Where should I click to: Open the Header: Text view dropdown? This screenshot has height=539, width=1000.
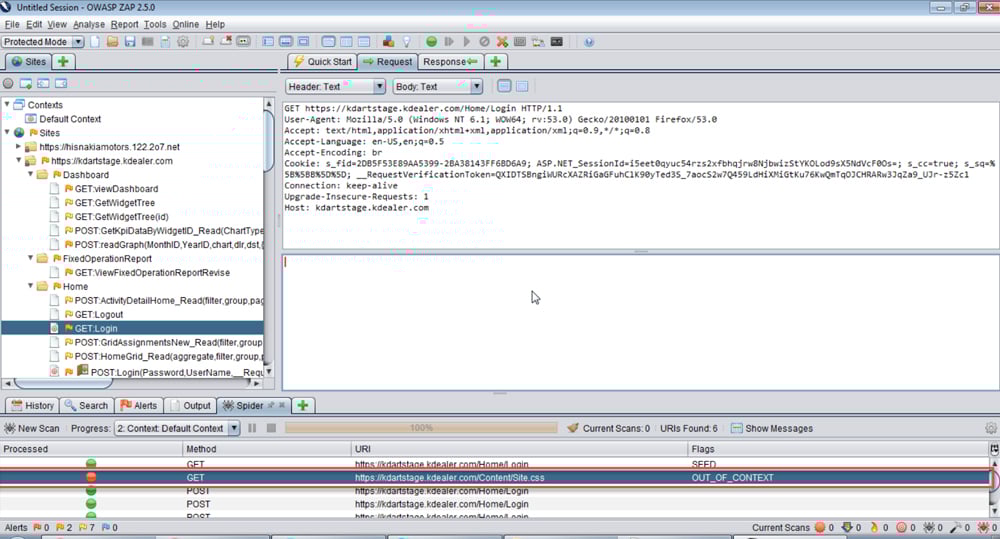378,87
